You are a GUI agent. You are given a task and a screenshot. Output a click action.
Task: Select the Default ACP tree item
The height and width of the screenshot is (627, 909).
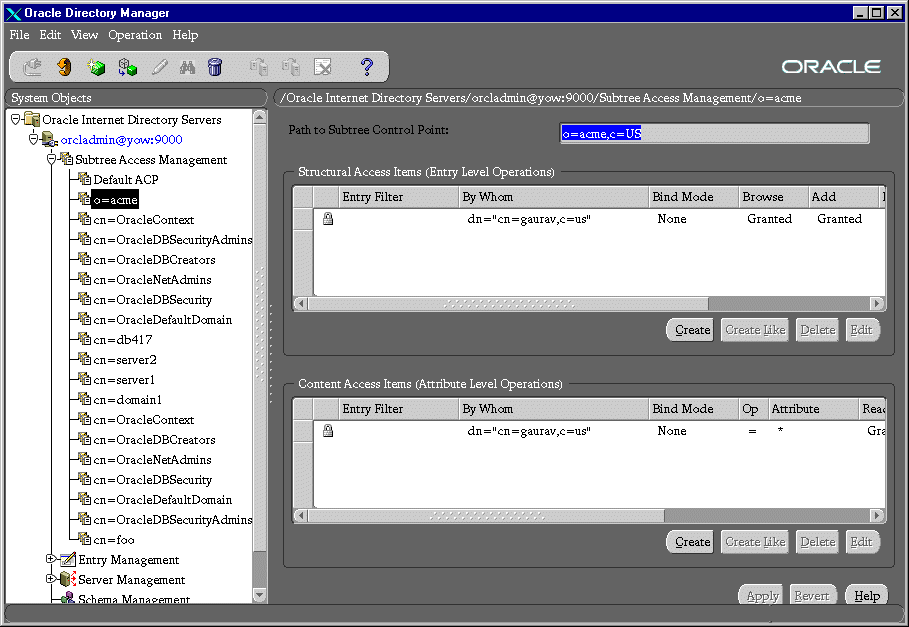(125, 180)
